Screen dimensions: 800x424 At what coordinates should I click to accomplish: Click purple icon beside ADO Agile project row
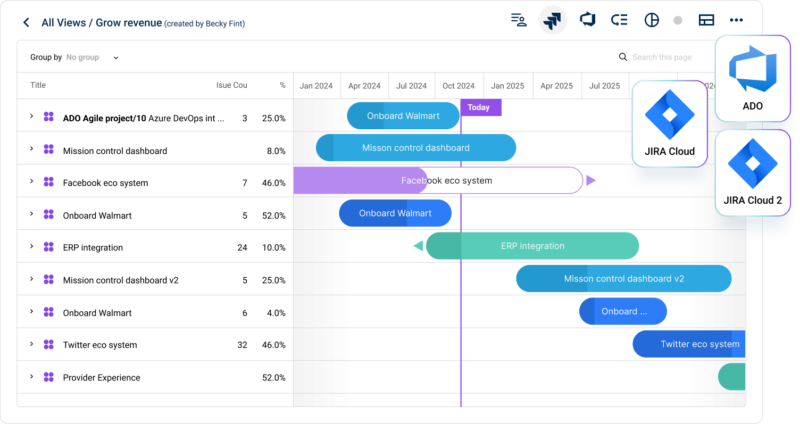48,117
